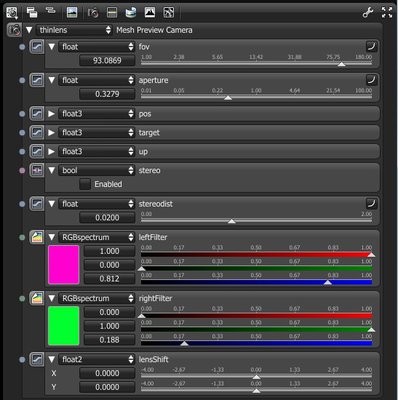The width and height of the screenshot is (398, 400).
Task: Open the RGBspectrum dropdown for rightFilter
Action: [97, 298]
